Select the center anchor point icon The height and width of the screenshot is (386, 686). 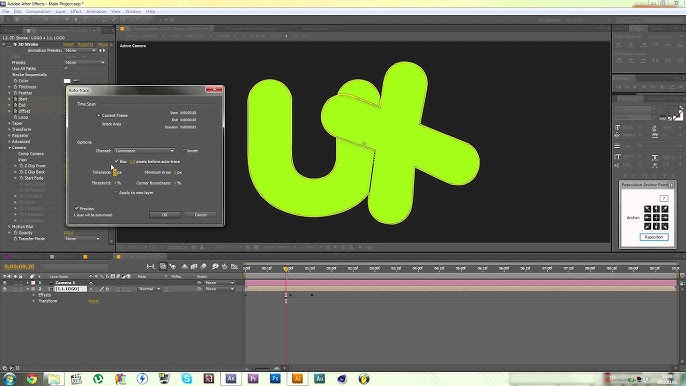click(x=656, y=218)
